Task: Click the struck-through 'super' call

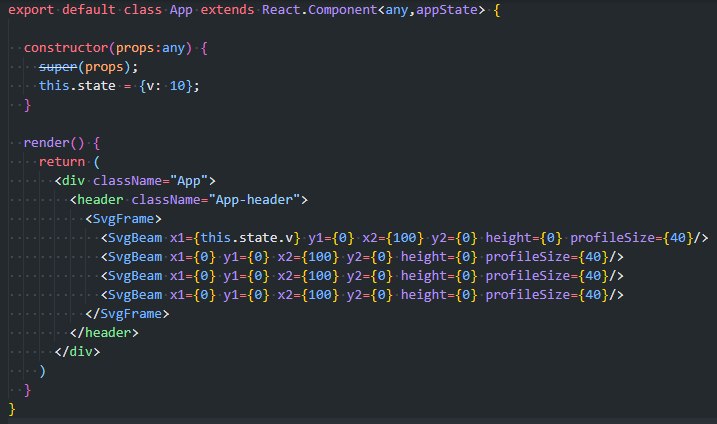Action: 58,67
